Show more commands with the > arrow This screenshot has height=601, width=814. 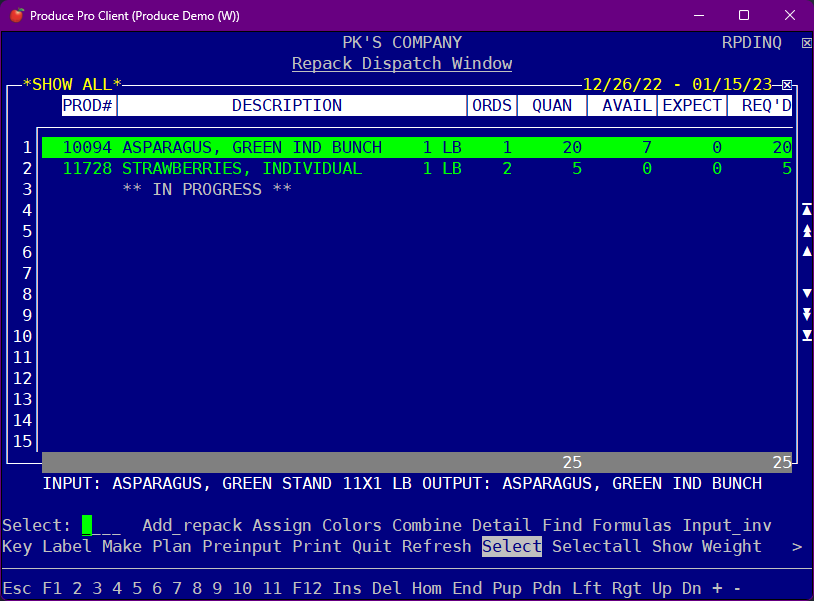coord(796,546)
